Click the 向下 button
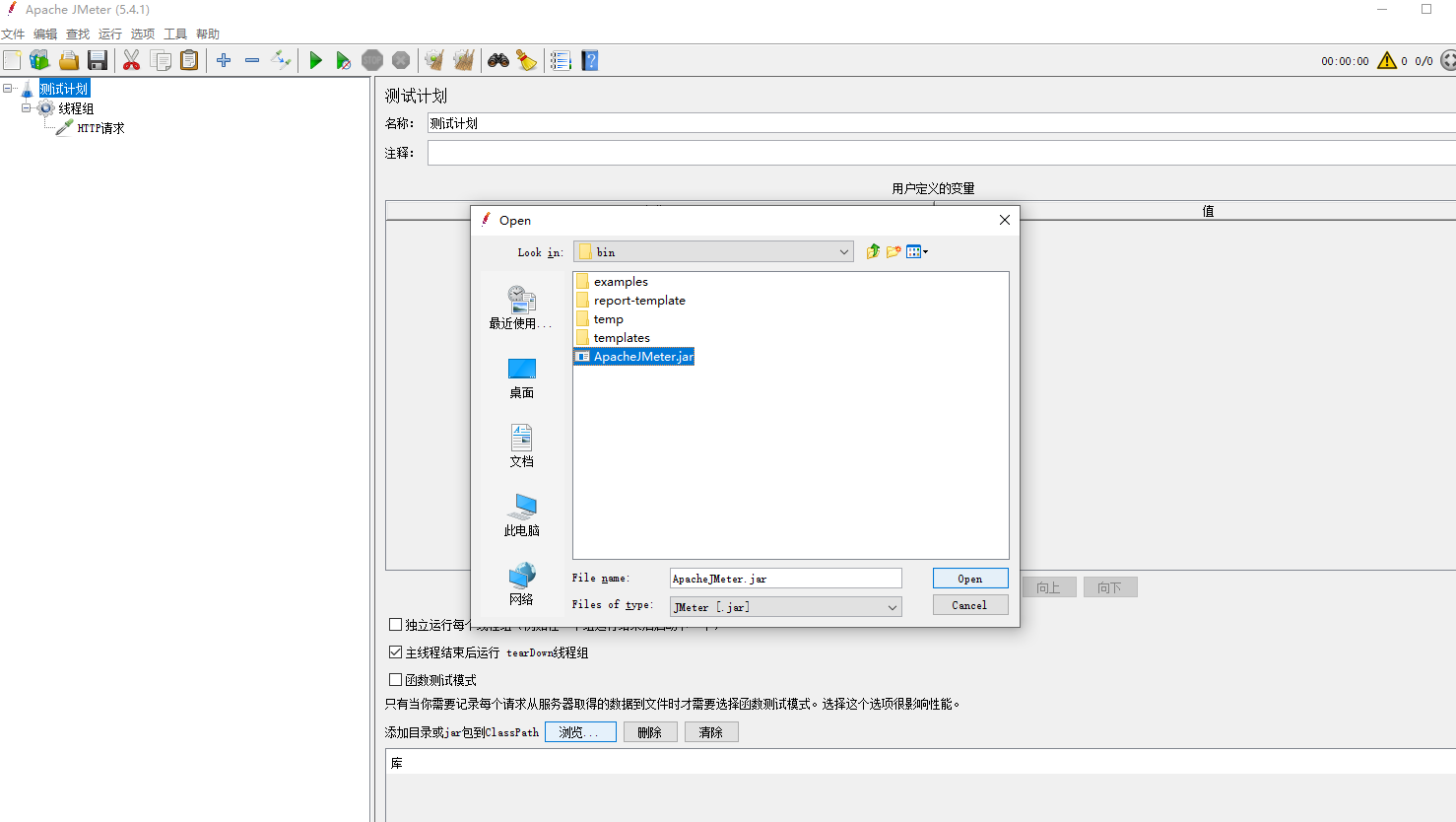The width and height of the screenshot is (1456, 822). [x=1110, y=587]
